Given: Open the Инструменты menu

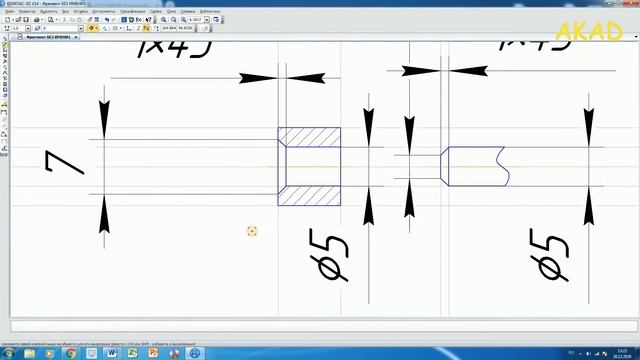Looking at the screenshot, I should pyautogui.click(x=104, y=11).
